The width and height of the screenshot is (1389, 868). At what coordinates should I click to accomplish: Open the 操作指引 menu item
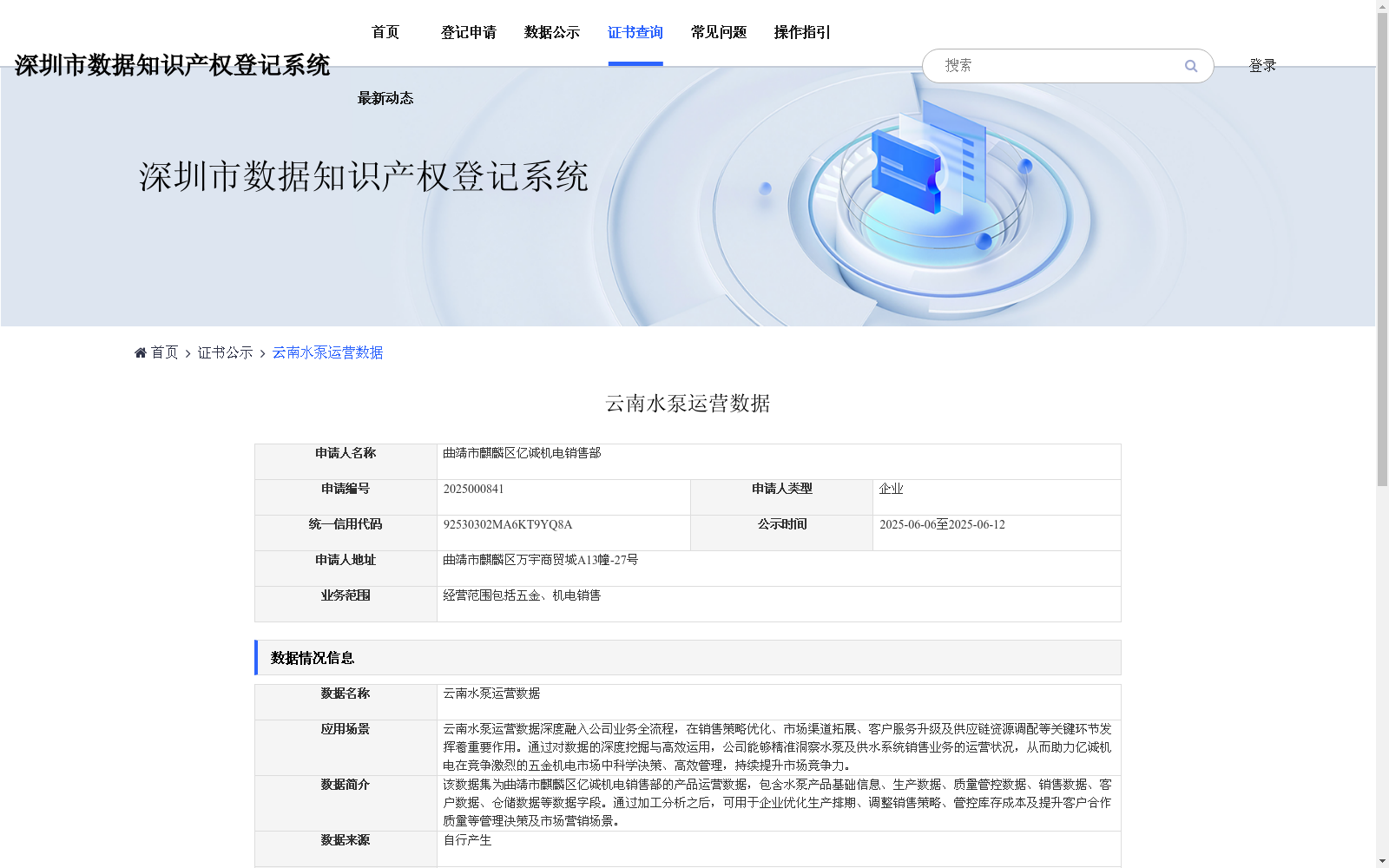pos(802,32)
